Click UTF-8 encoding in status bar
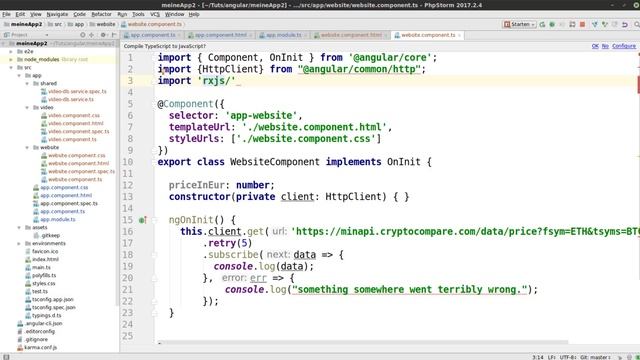Image resolution: width=640 pixels, height=360 pixels. (568, 357)
